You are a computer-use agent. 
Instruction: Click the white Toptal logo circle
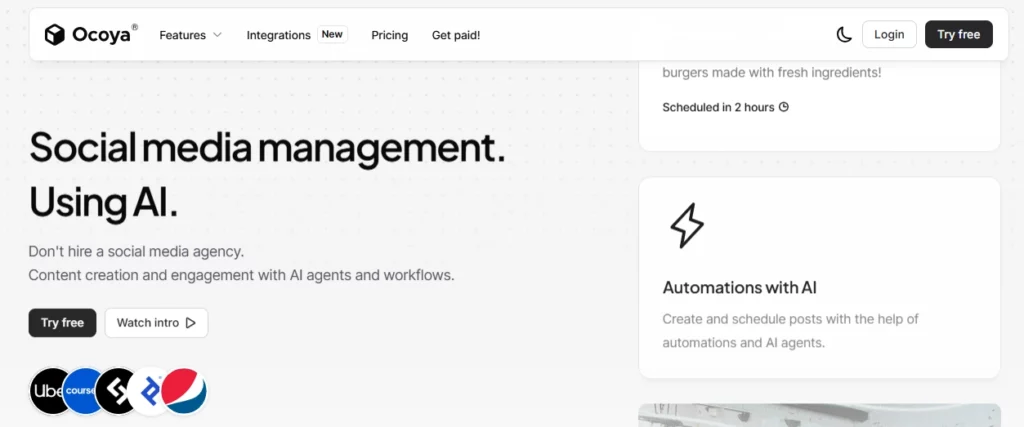[151, 391]
